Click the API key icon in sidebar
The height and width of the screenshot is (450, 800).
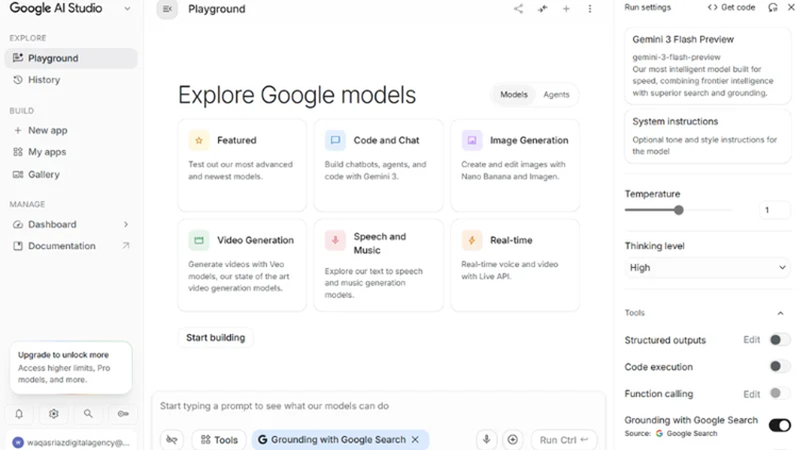(x=123, y=414)
